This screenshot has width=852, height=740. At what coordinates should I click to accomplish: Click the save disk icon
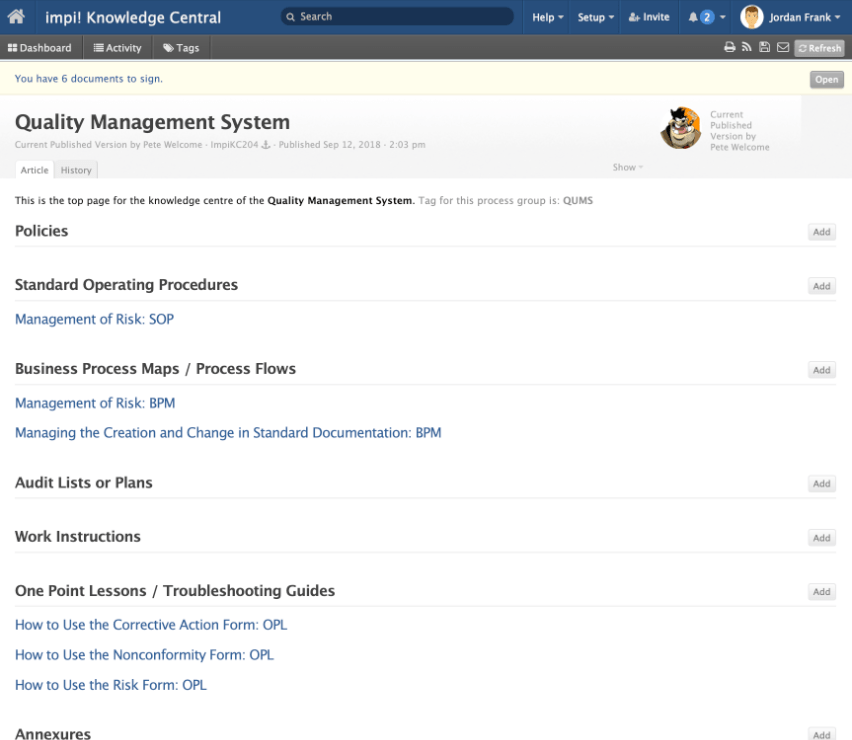tap(764, 47)
